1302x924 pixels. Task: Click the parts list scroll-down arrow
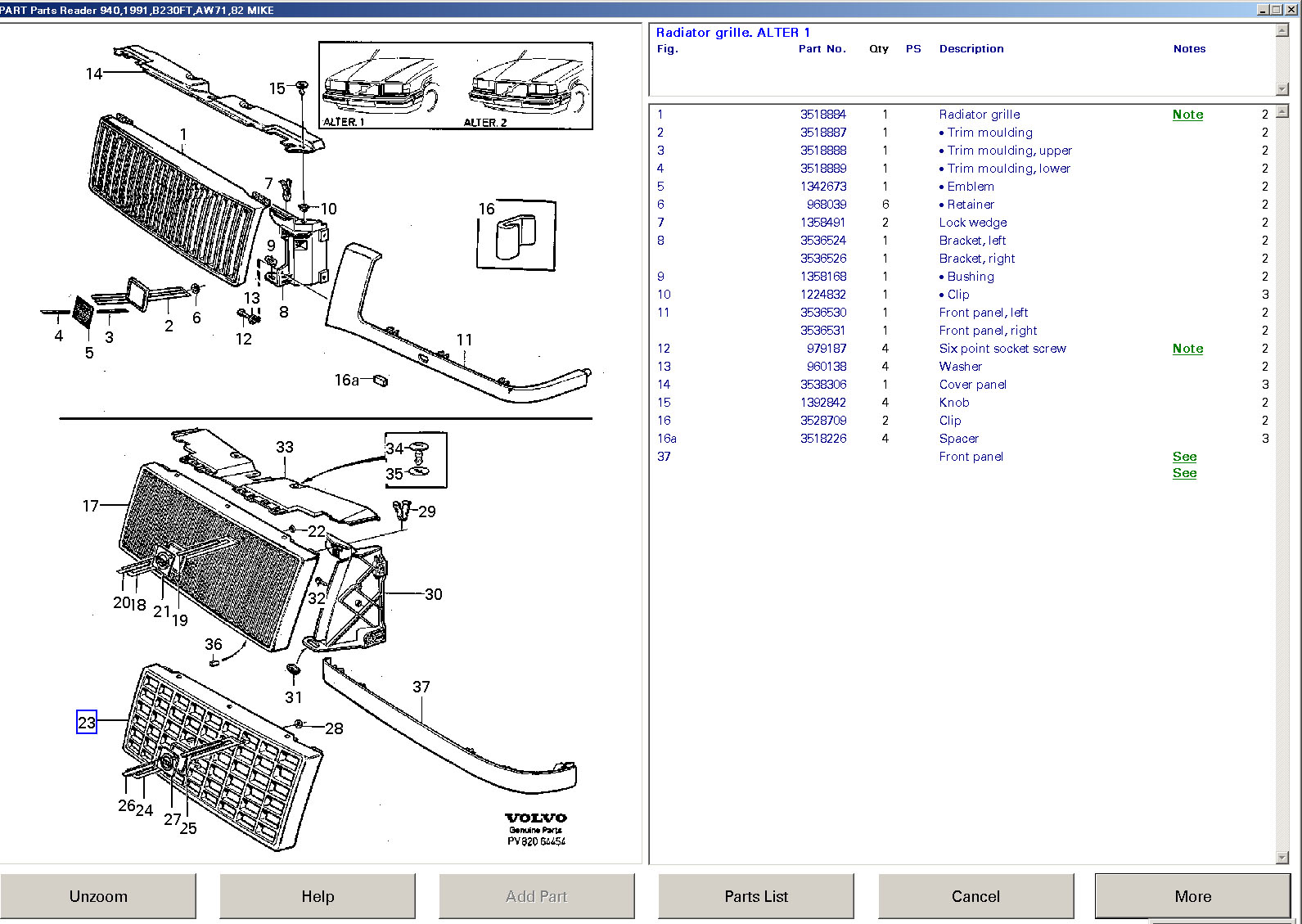1282,858
